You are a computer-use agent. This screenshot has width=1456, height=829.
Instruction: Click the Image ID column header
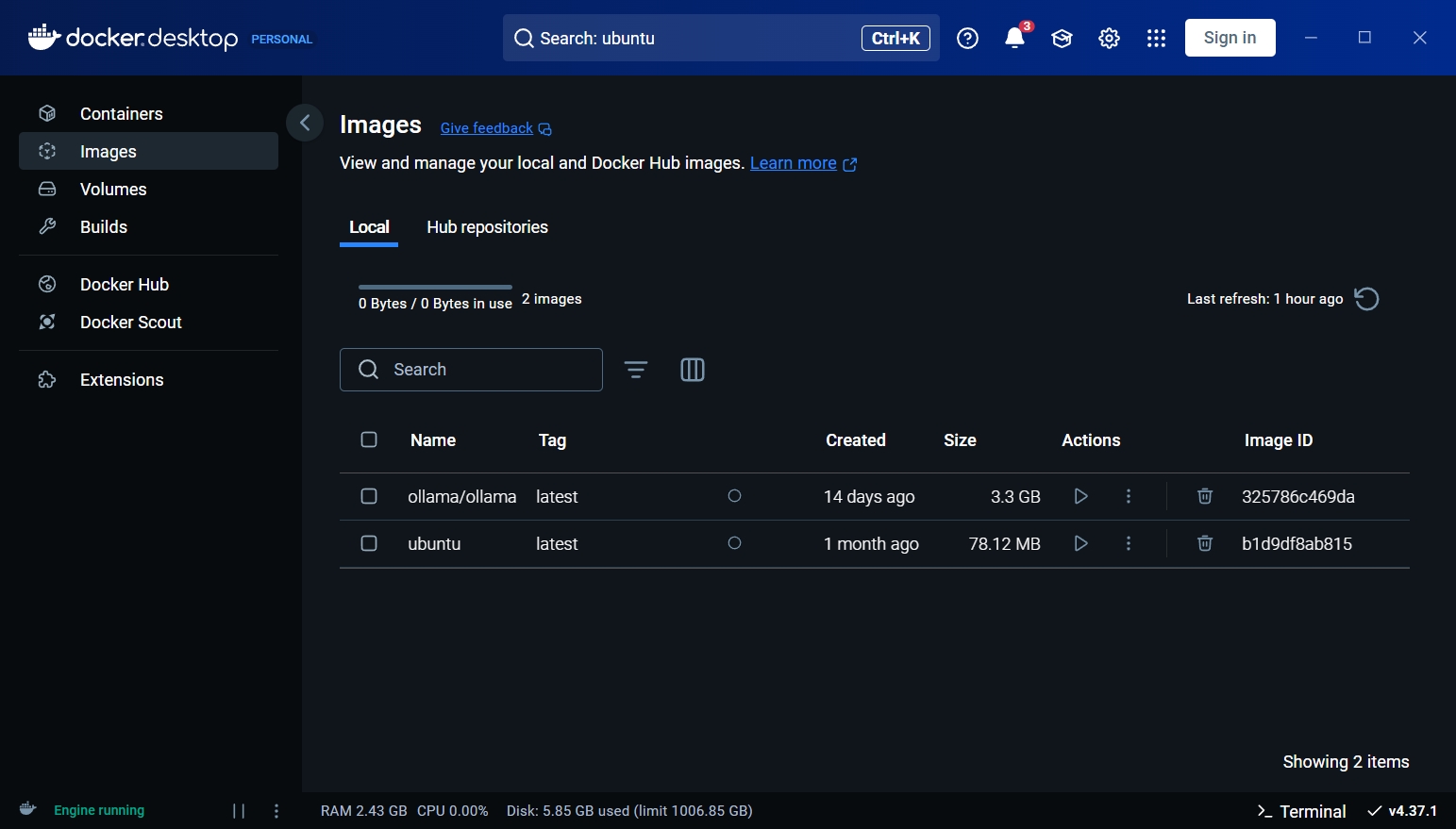click(1279, 440)
